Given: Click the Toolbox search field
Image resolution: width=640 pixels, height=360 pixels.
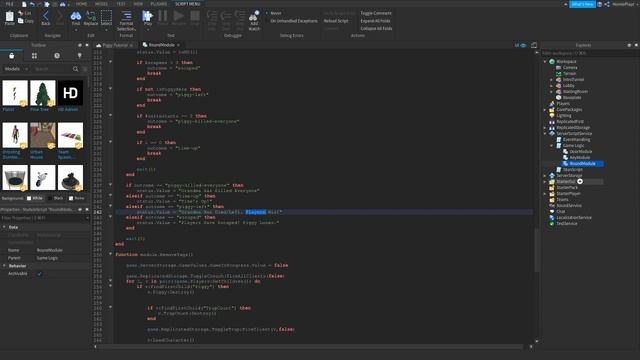Looking at the screenshot, I should point(53,69).
